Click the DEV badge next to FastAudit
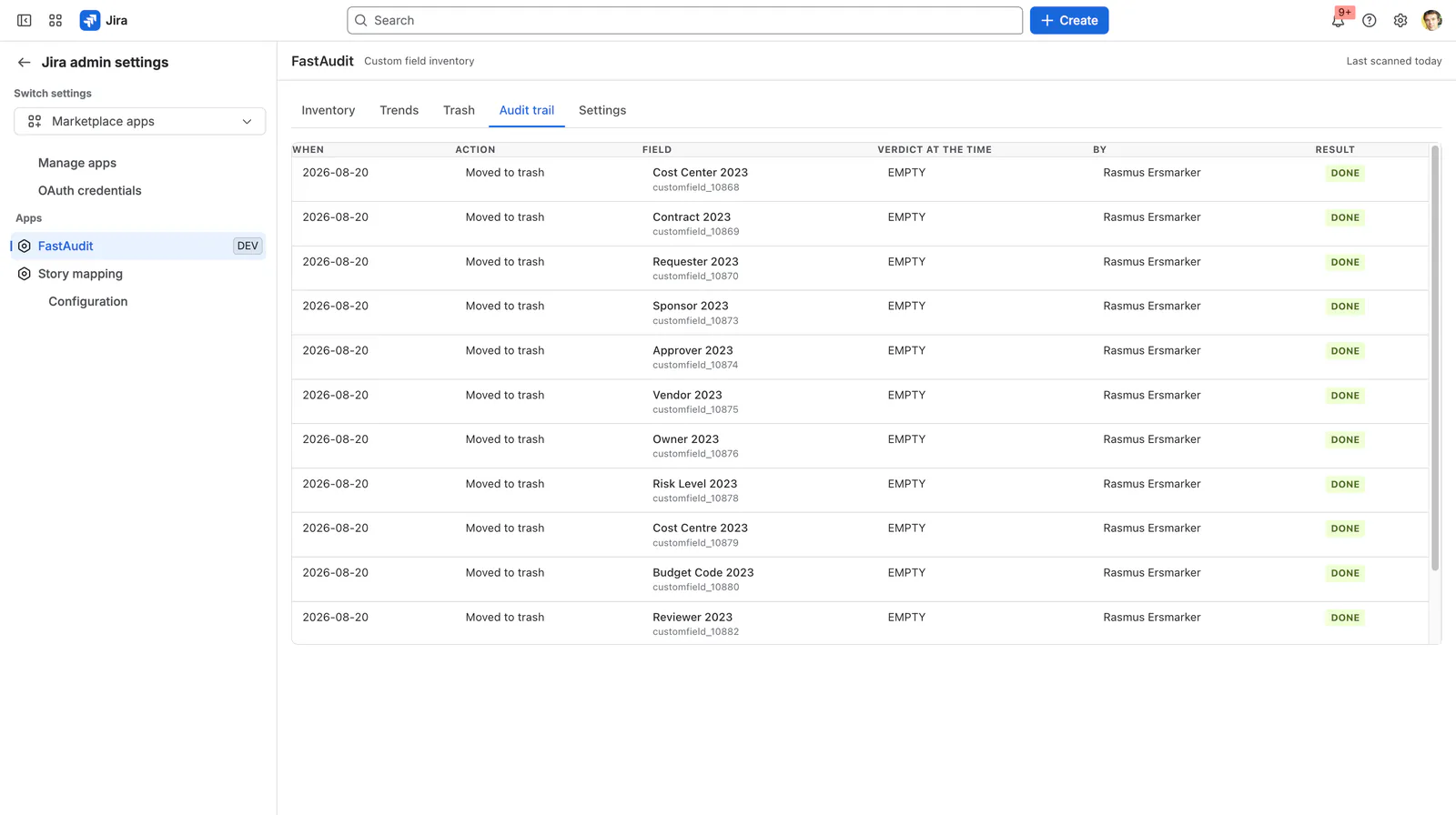 pyautogui.click(x=248, y=246)
